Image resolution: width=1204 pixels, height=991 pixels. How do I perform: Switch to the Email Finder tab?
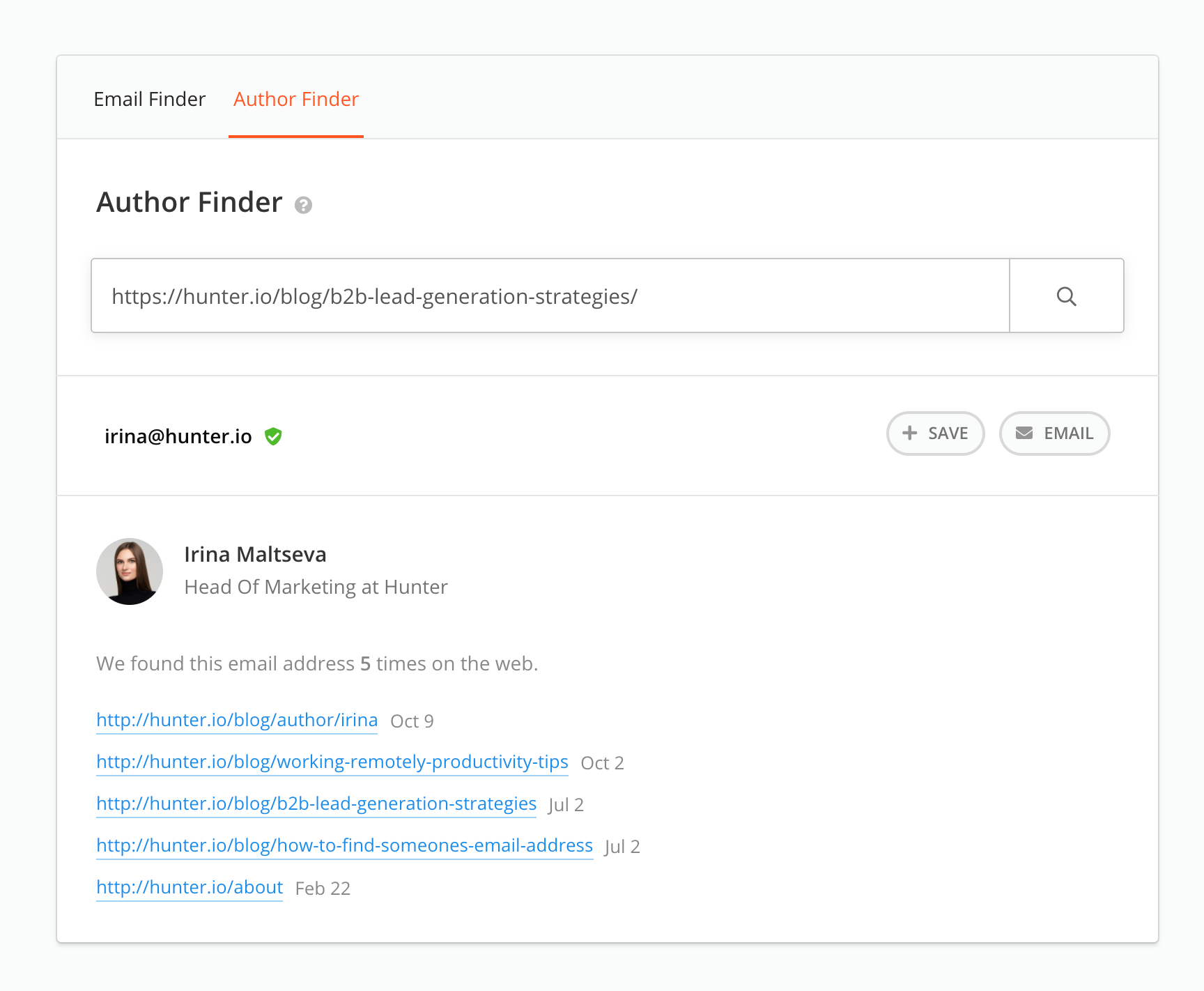tap(150, 99)
